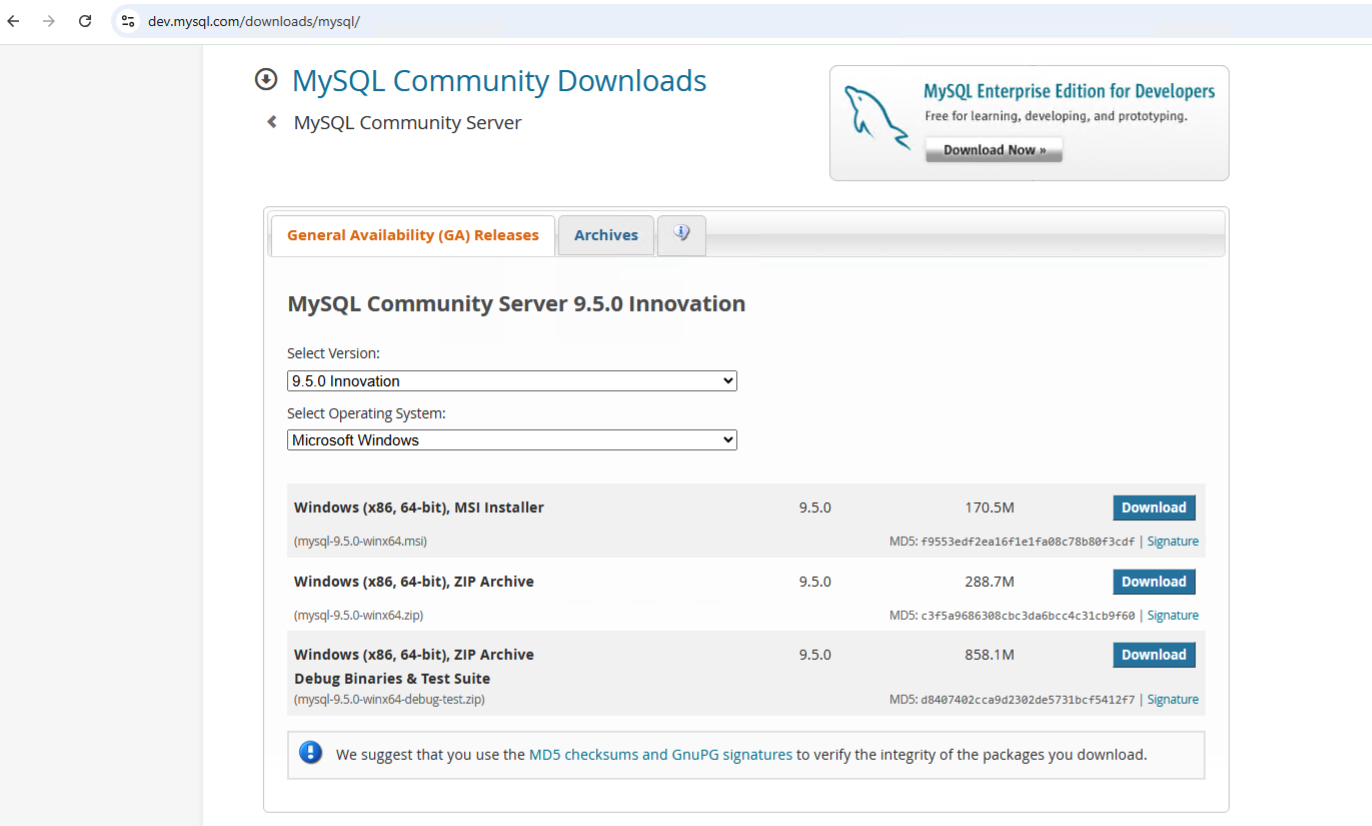Select the General Availability (GA) Releases tab
The width and height of the screenshot is (1372, 826).
(x=412, y=235)
